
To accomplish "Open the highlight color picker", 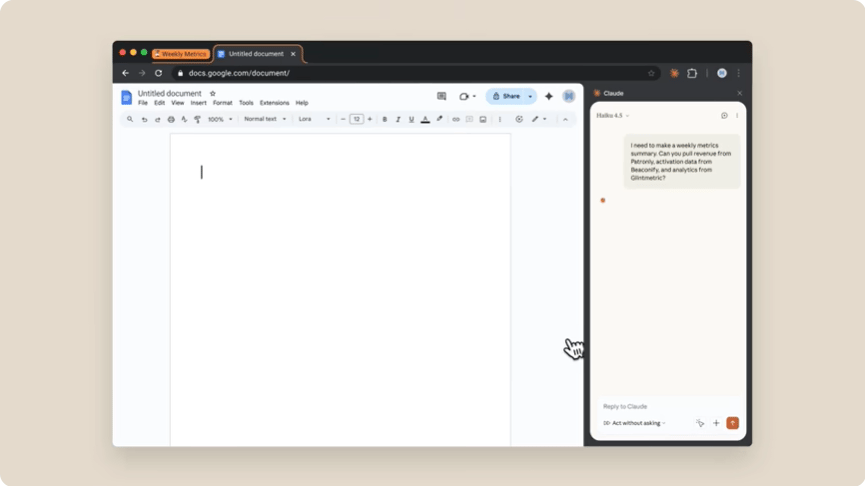I will [440, 119].
